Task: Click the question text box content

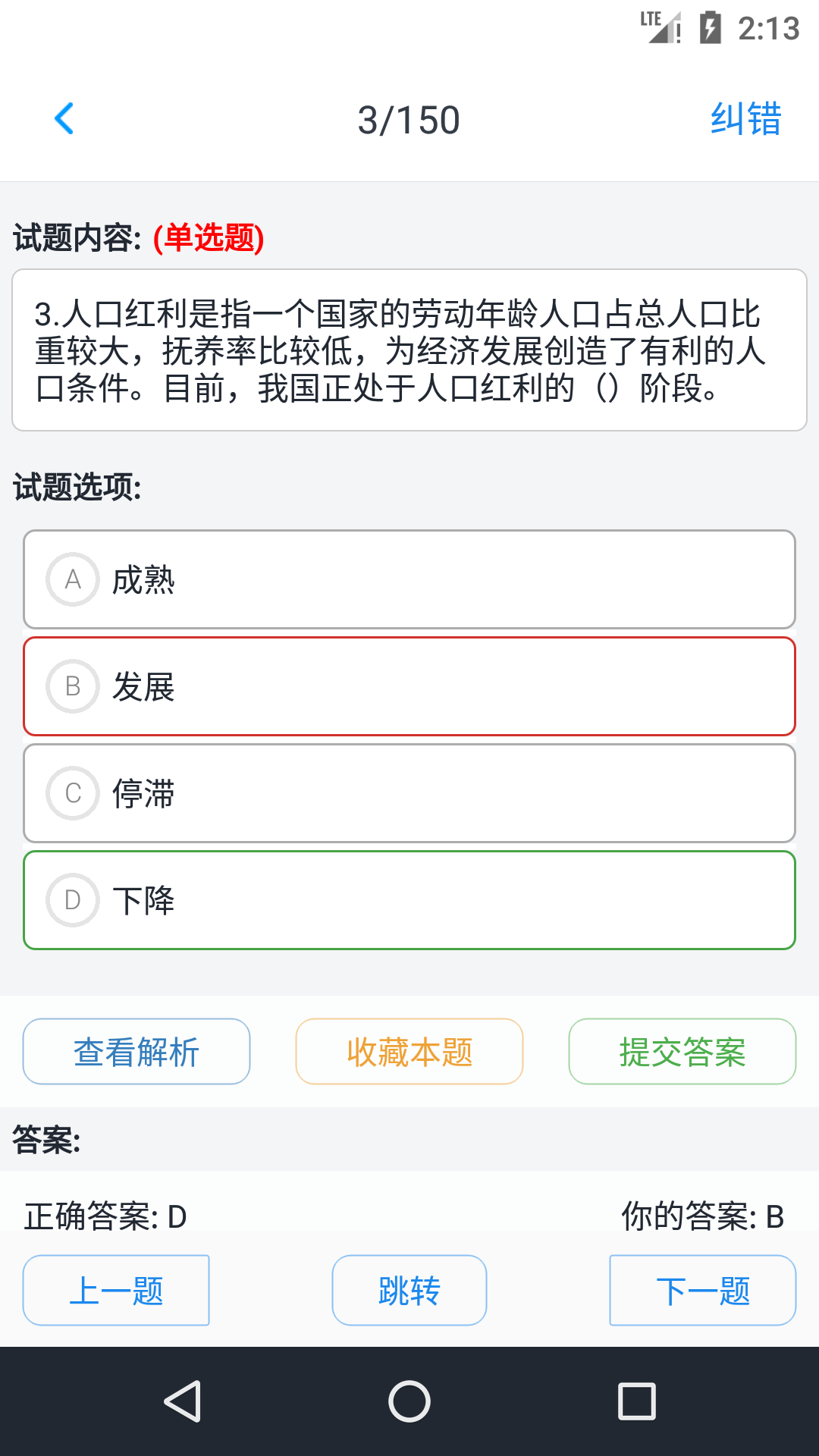Action: pos(409,350)
